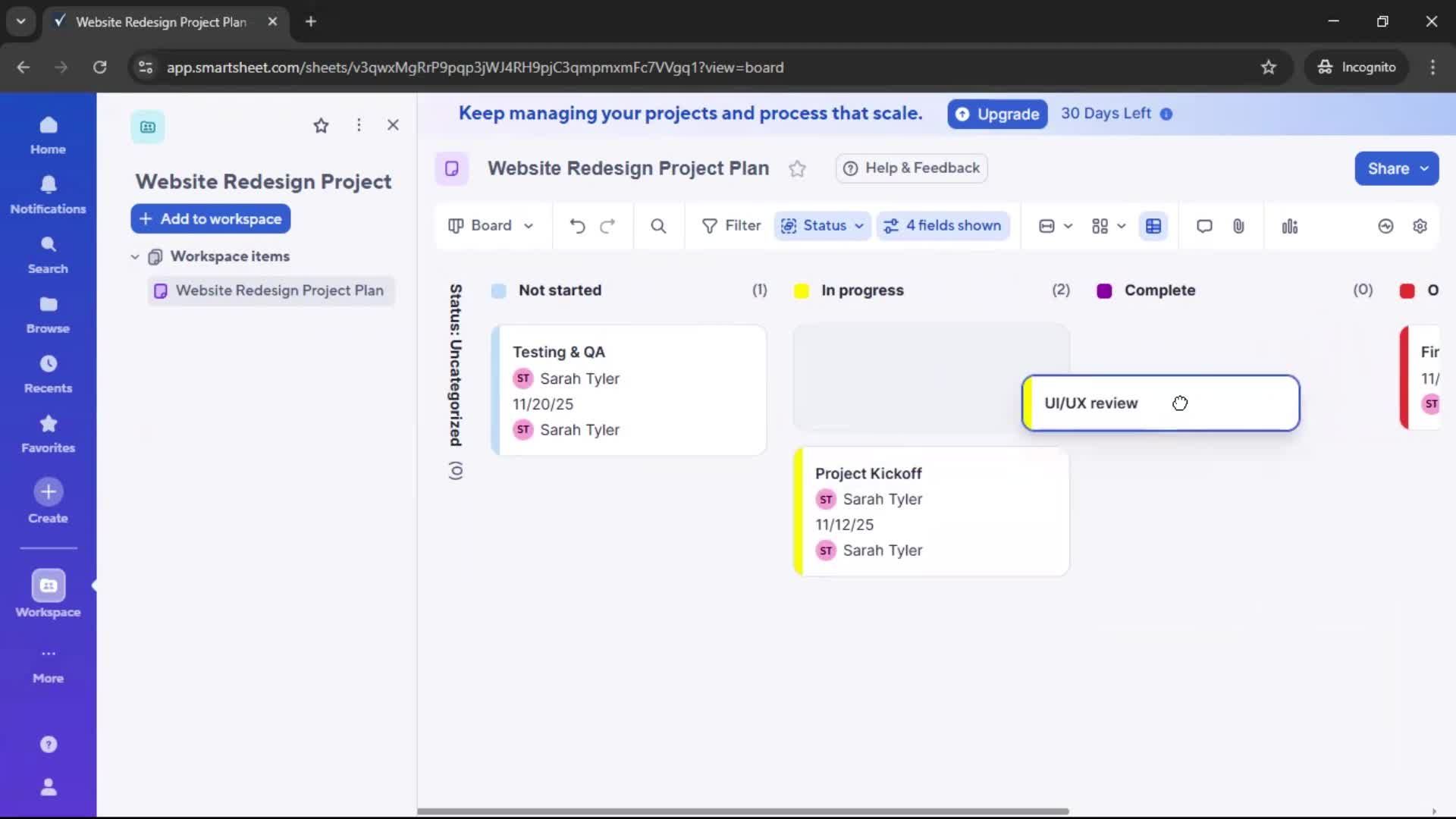Viewport: 1456px width, 819px height.
Task: Open search within the board
Action: tap(657, 225)
